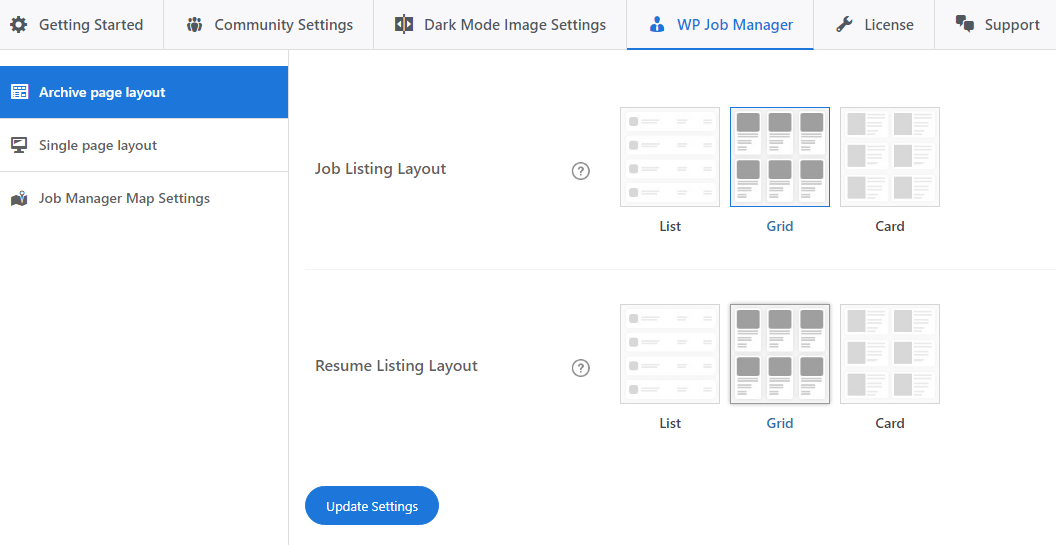The height and width of the screenshot is (545, 1056).
Task: Pick Grid thumbnail for Resume Listing
Action: pyautogui.click(x=780, y=354)
